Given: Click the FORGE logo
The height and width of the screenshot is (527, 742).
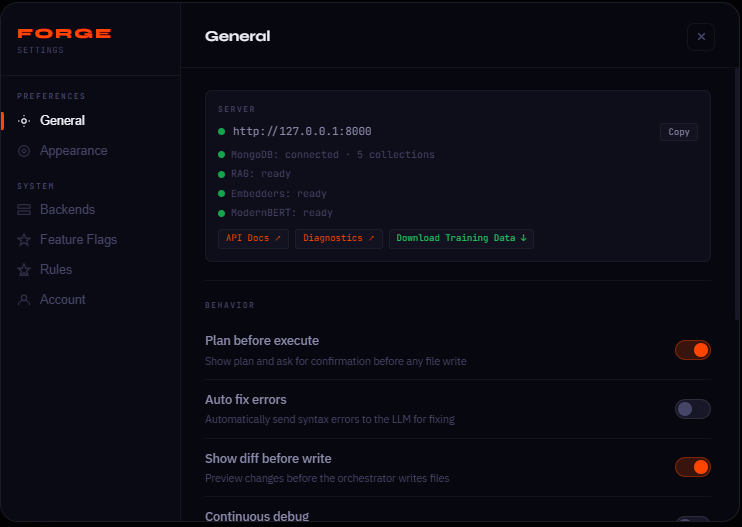Looking at the screenshot, I should coord(64,33).
